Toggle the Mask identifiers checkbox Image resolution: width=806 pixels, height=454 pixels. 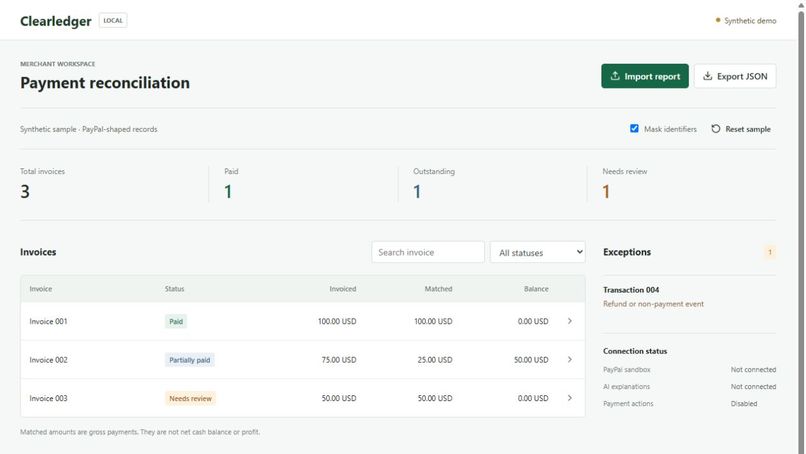tap(634, 129)
